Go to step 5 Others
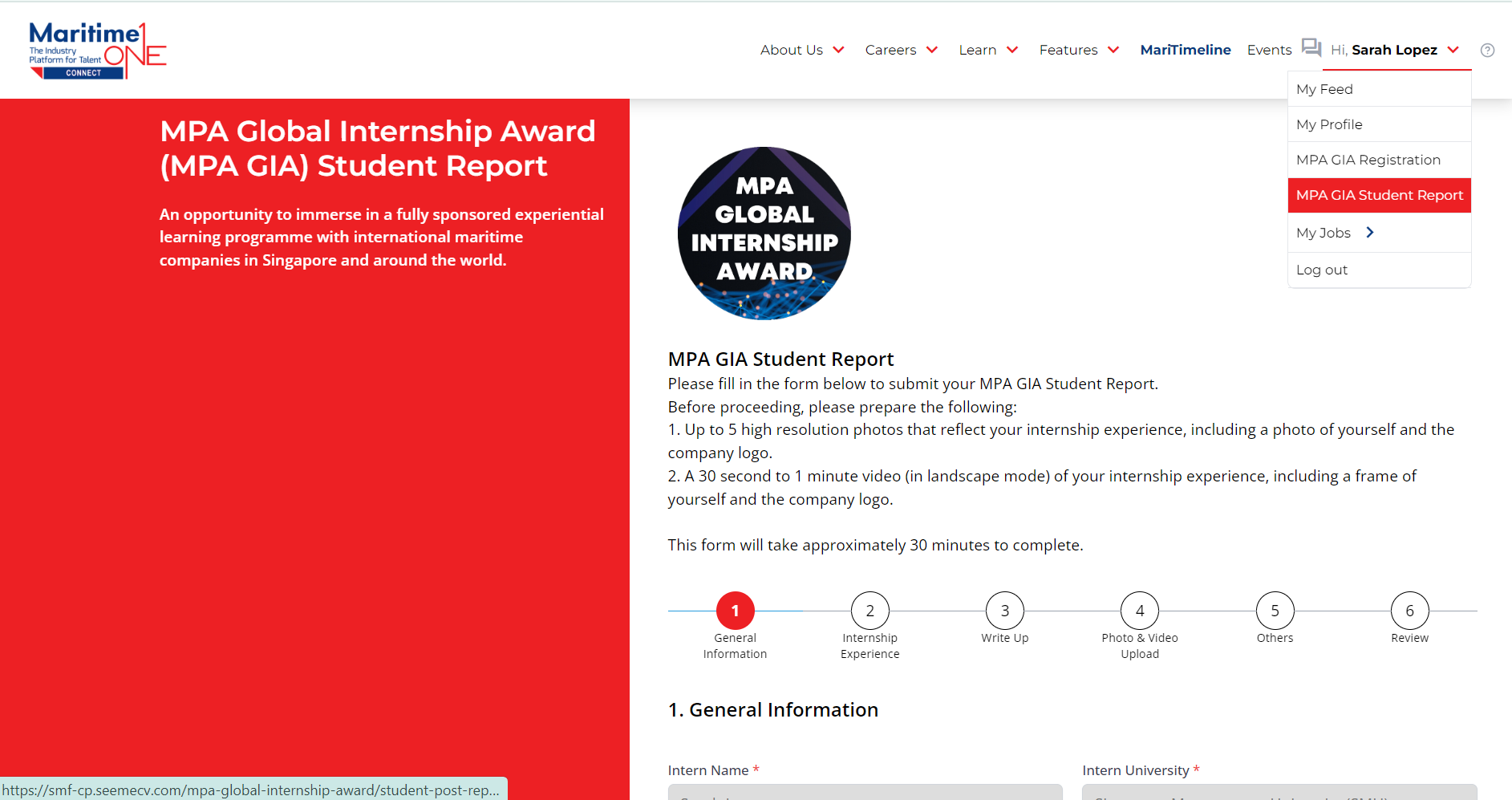This screenshot has height=800, width=1512. pos(1275,611)
